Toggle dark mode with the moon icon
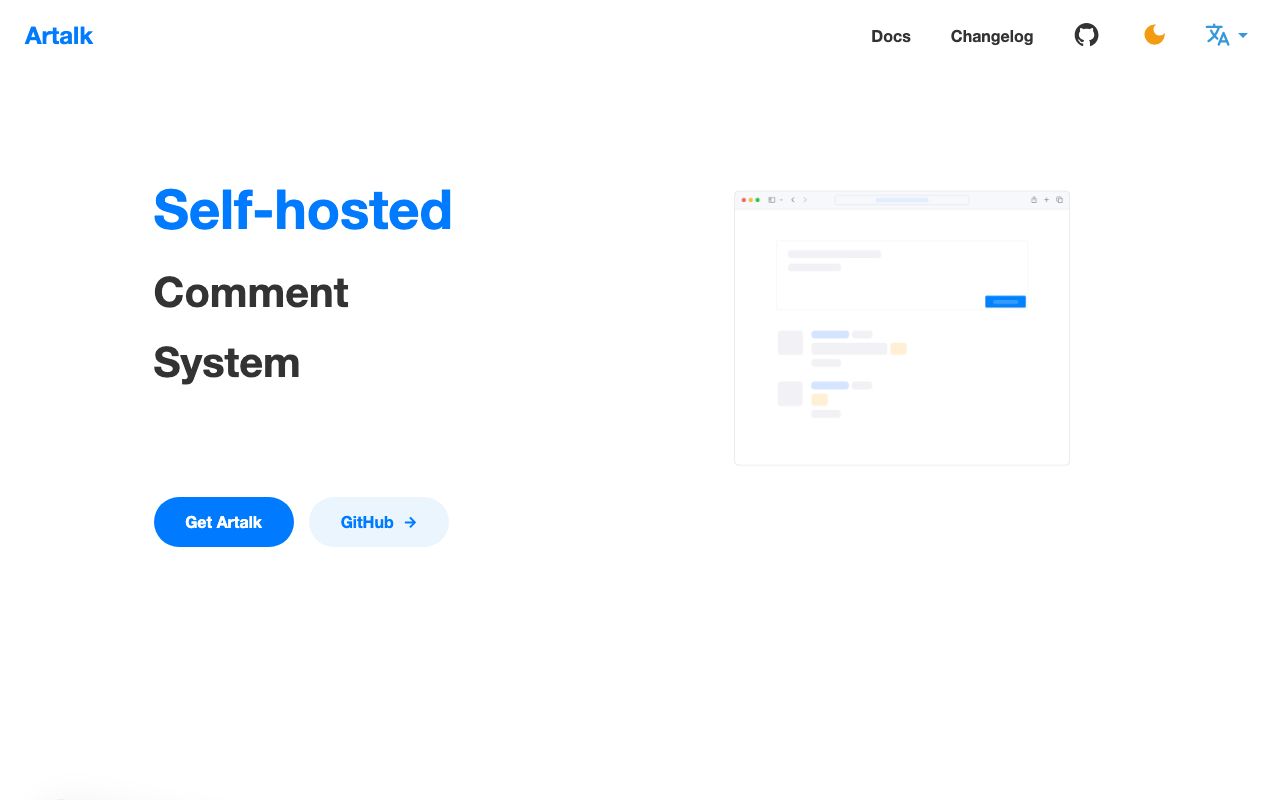This screenshot has height=800, width=1280. 1154,35
